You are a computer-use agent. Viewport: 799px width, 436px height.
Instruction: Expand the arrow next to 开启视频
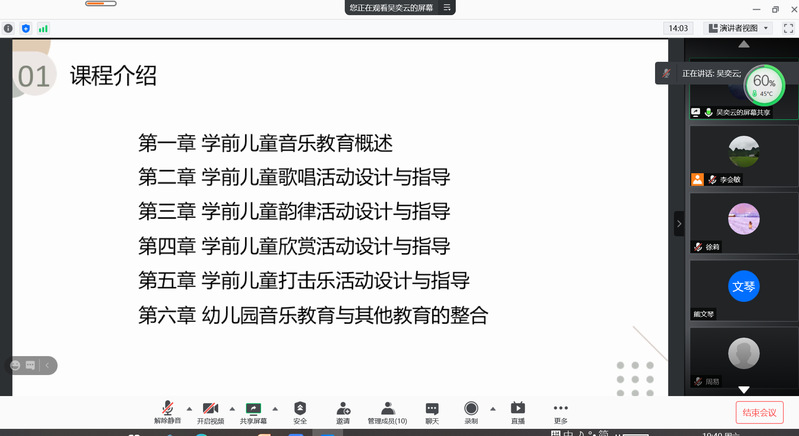[x=232, y=408]
